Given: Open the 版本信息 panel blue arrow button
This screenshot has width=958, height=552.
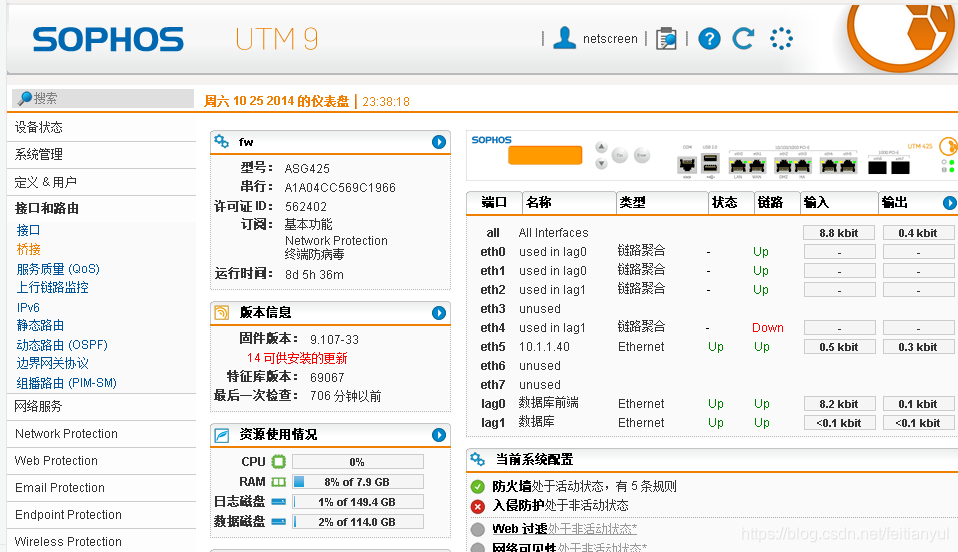Looking at the screenshot, I should tap(439, 313).
